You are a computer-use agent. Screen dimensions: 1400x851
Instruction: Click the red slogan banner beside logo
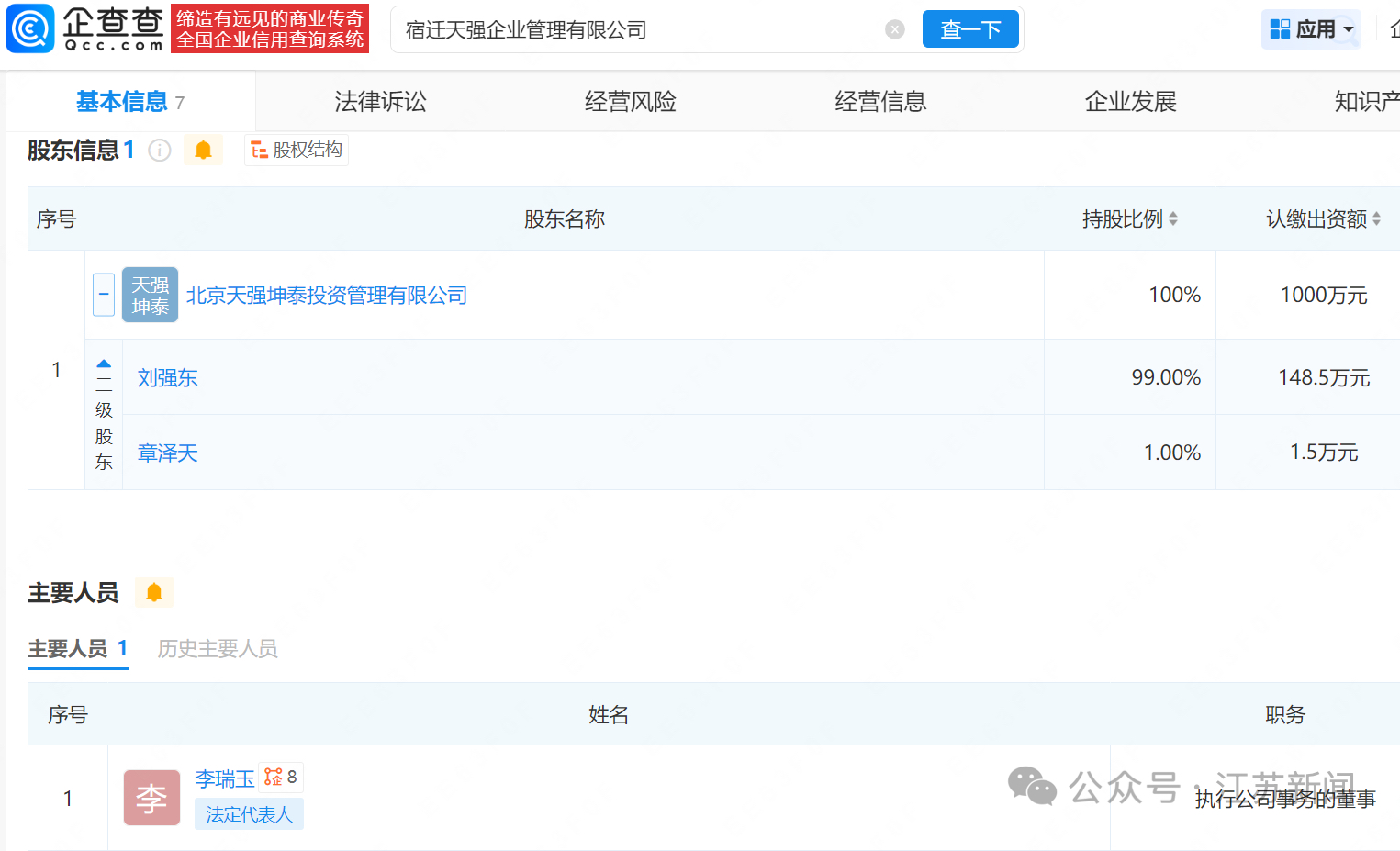coord(270,28)
